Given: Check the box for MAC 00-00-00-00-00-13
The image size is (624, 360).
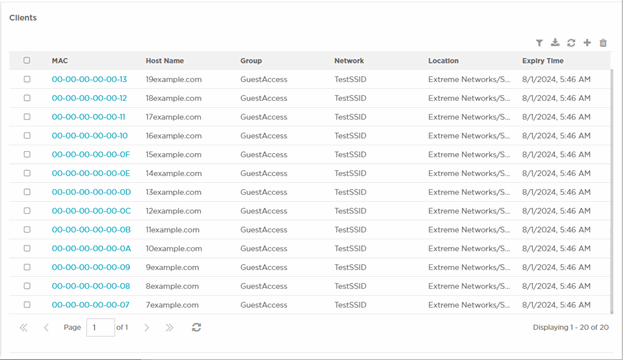Looking at the screenshot, I should tap(27, 79).
